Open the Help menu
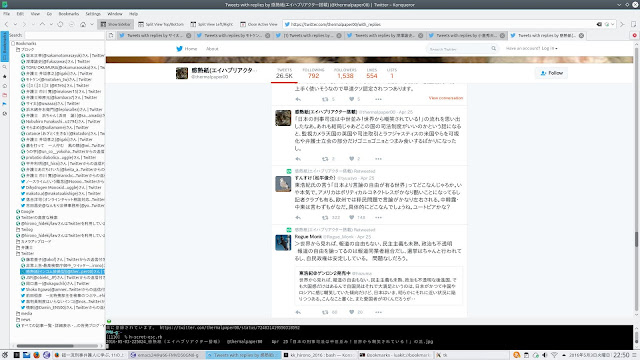This screenshot has width=640, height=360. [x=133, y=14]
